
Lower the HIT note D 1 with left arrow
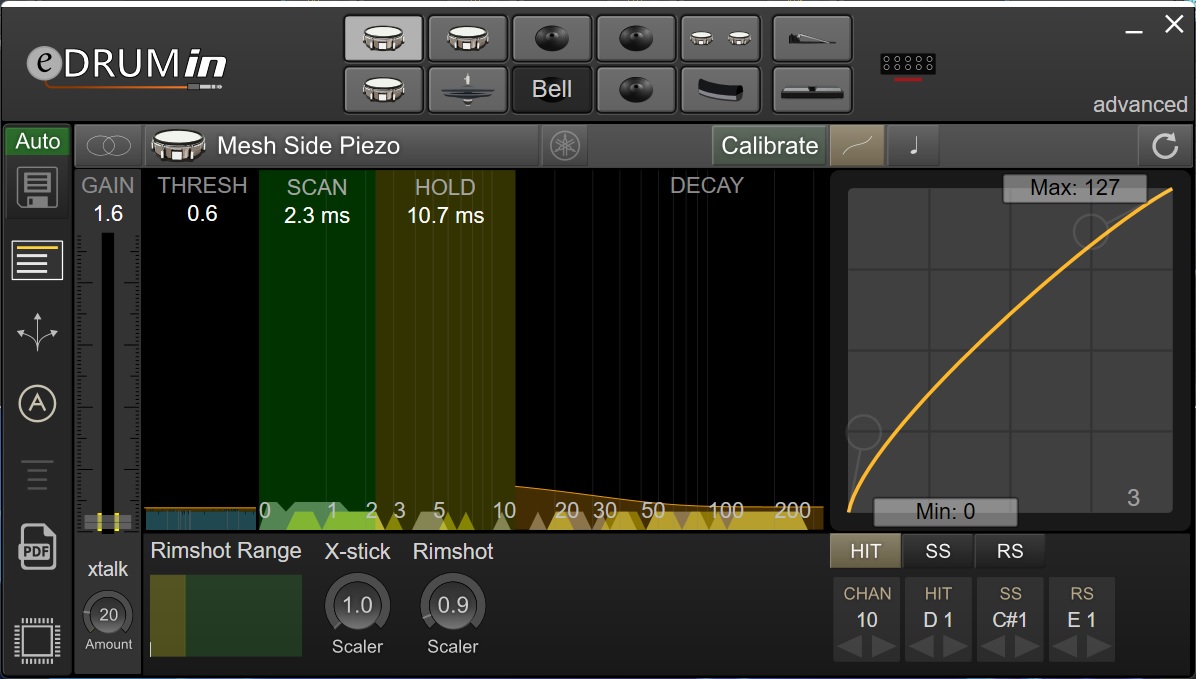pos(921,647)
